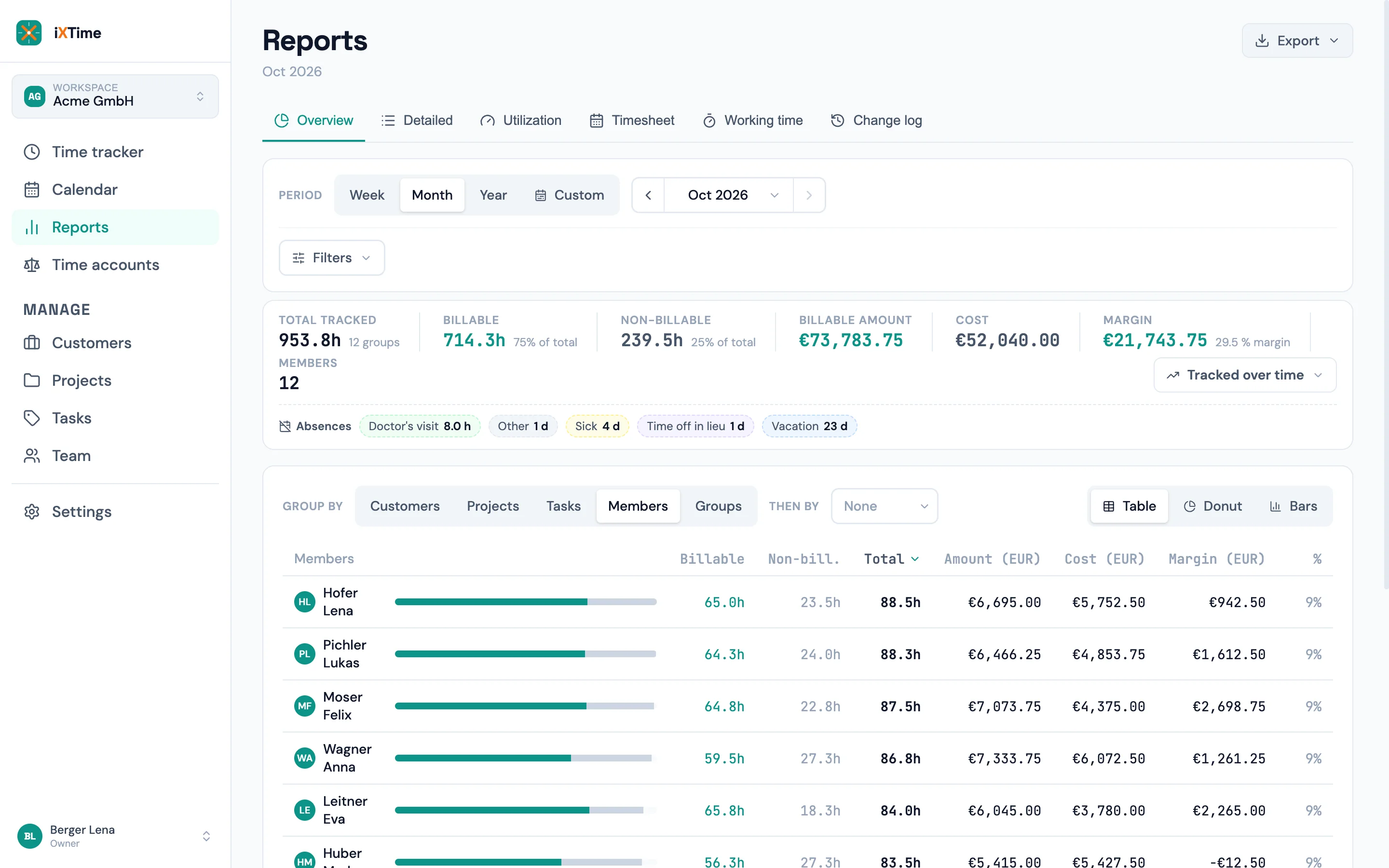1389x868 pixels.
Task: Click the Team people icon
Action: (31, 455)
